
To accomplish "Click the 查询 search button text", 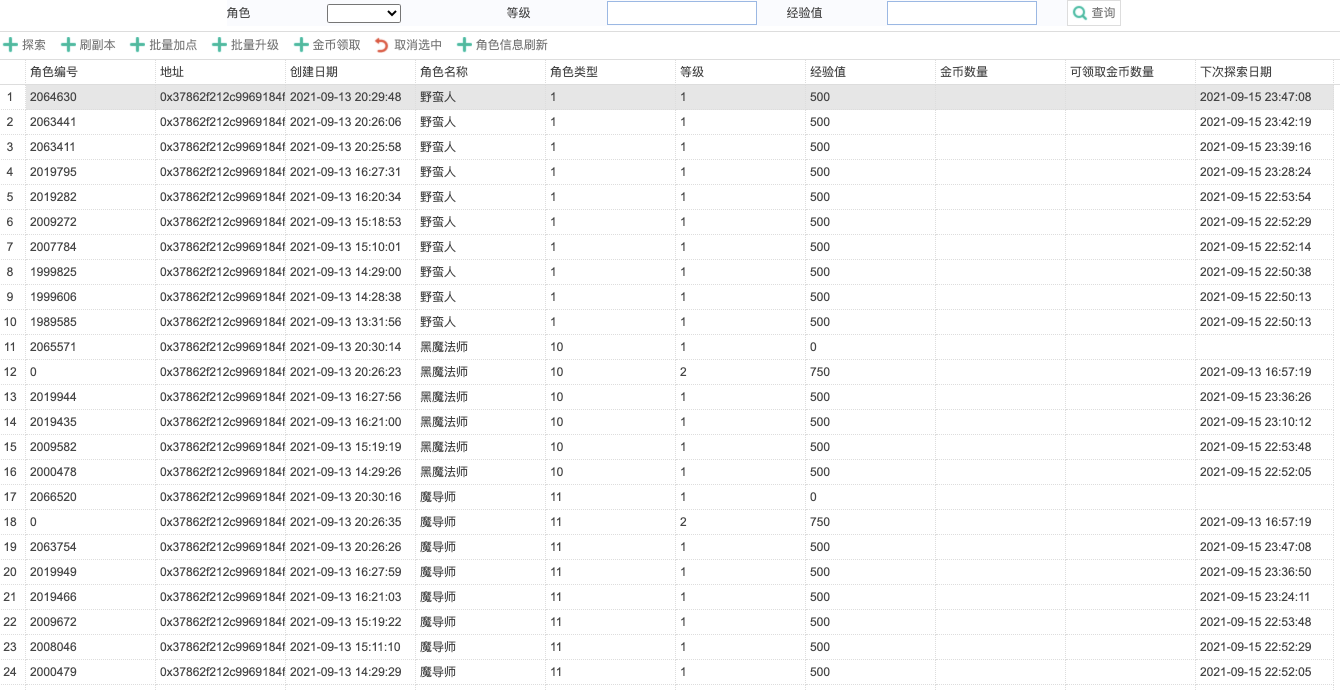I will [x=1103, y=13].
